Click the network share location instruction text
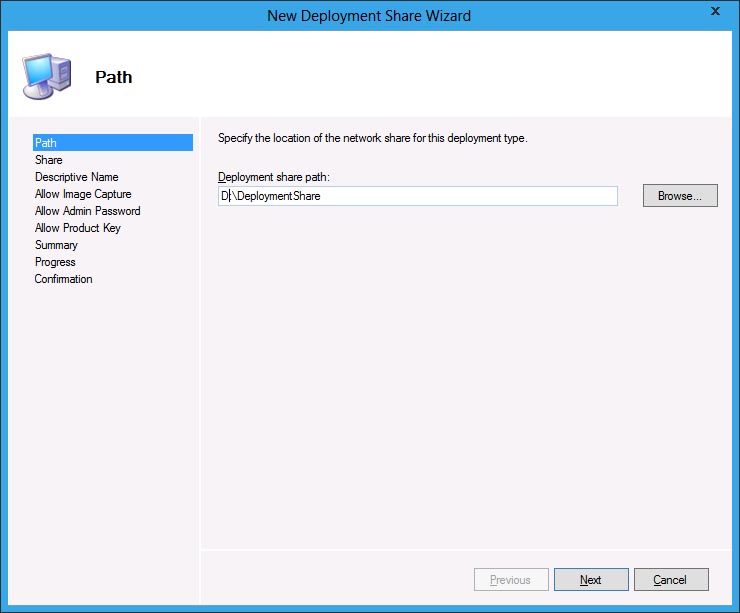The width and height of the screenshot is (740, 613). pyautogui.click(x=372, y=138)
